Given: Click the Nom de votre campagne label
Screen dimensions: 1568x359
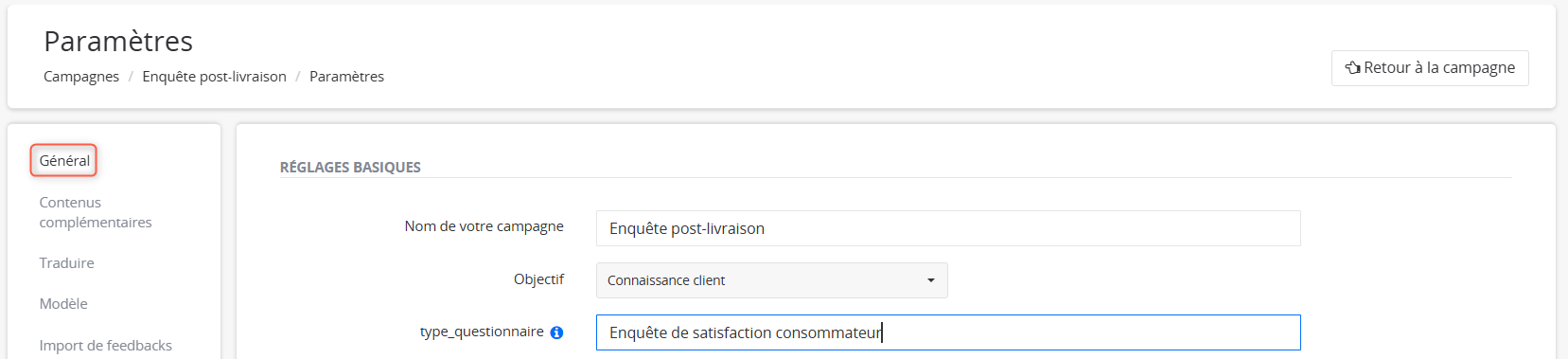Looking at the screenshot, I should 484,226.
